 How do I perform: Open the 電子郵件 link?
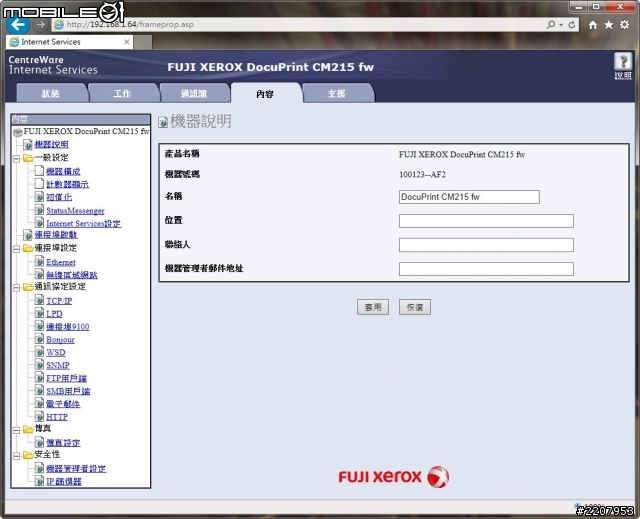click(x=63, y=404)
